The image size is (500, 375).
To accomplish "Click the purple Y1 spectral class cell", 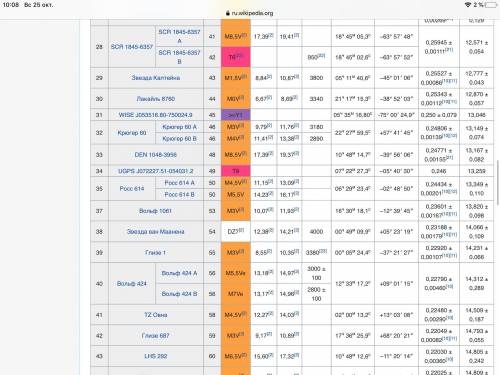I will coord(236,115).
